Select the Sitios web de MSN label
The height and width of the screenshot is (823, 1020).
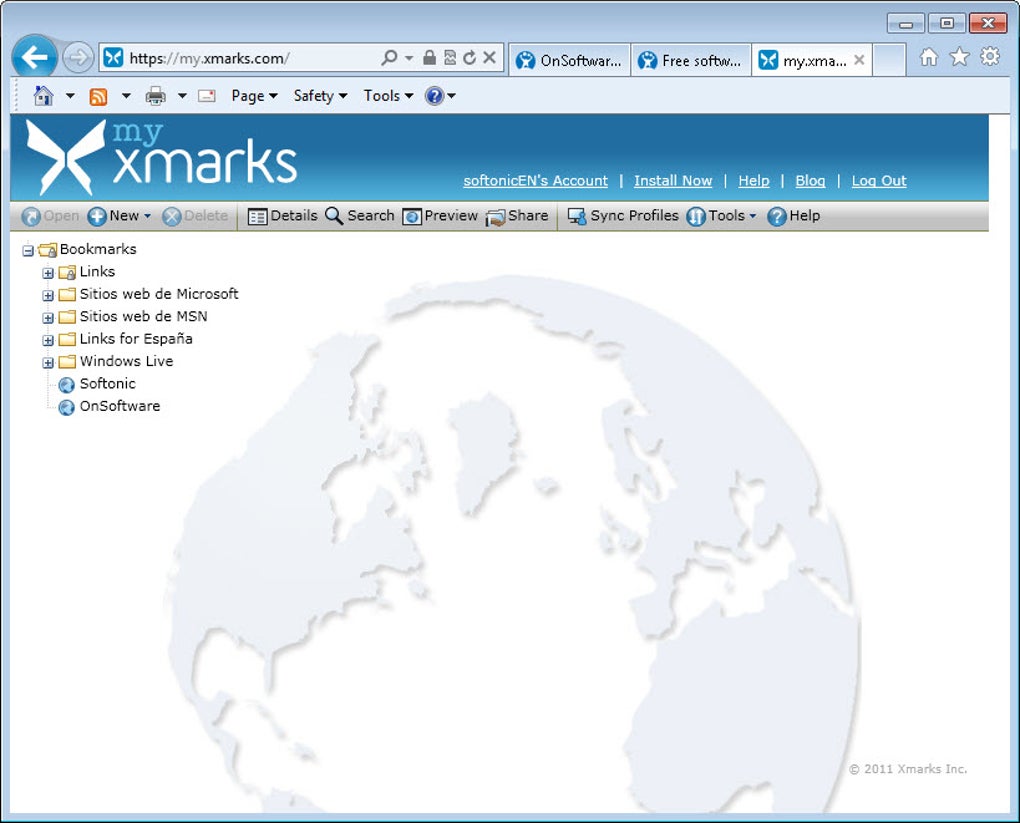pyautogui.click(x=143, y=316)
